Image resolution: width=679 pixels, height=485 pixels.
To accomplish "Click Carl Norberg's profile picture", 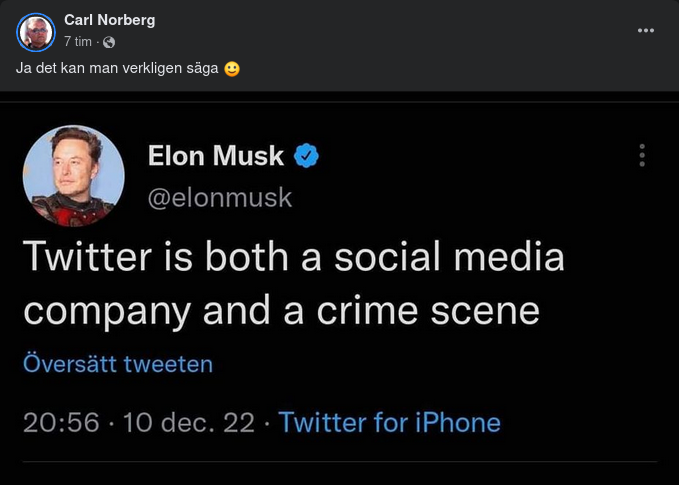I will [36, 32].
